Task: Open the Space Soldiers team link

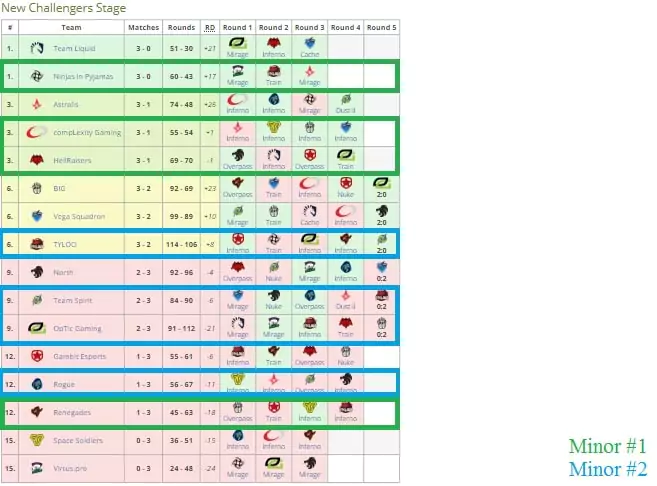Action: (x=78, y=441)
